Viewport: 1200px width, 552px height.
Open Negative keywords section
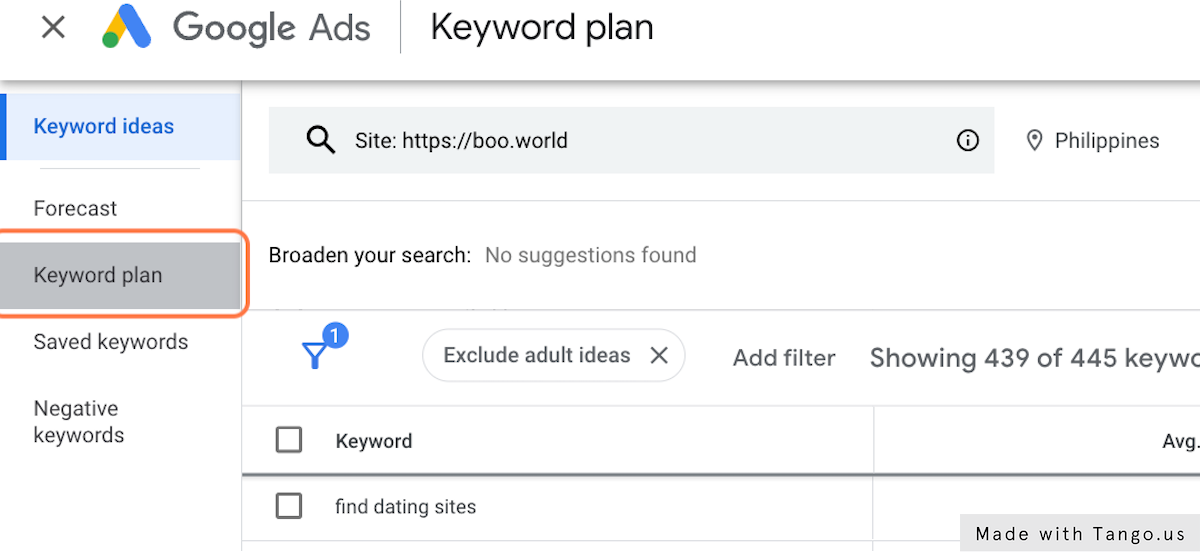click(x=79, y=421)
